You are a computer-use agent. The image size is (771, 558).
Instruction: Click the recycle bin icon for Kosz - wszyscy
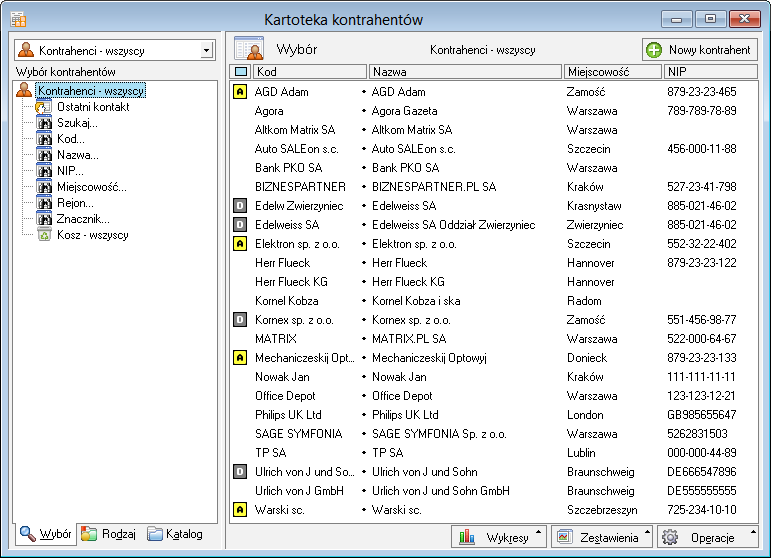point(44,235)
